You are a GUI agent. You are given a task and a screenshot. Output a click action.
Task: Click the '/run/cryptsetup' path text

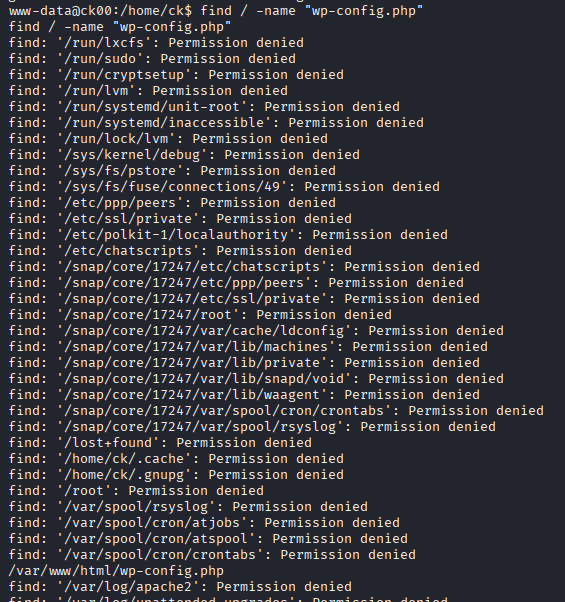coord(124,75)
